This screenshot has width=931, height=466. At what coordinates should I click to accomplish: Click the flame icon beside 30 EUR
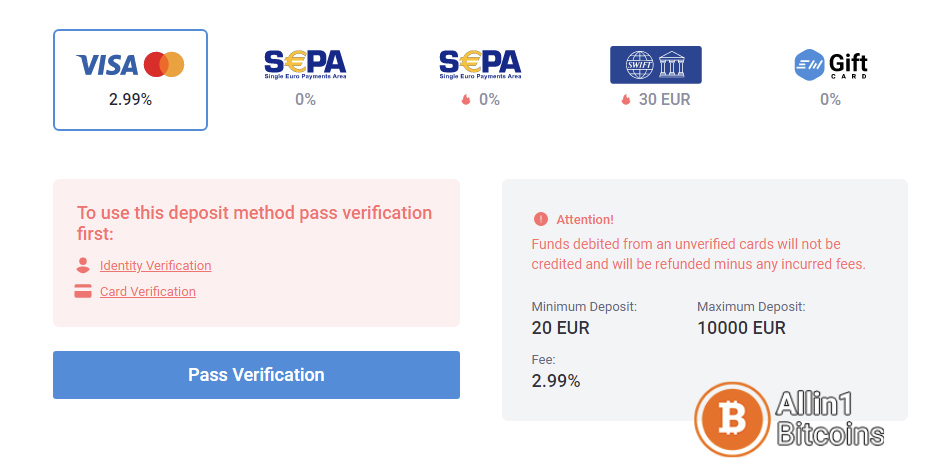[x=626, y=100]
